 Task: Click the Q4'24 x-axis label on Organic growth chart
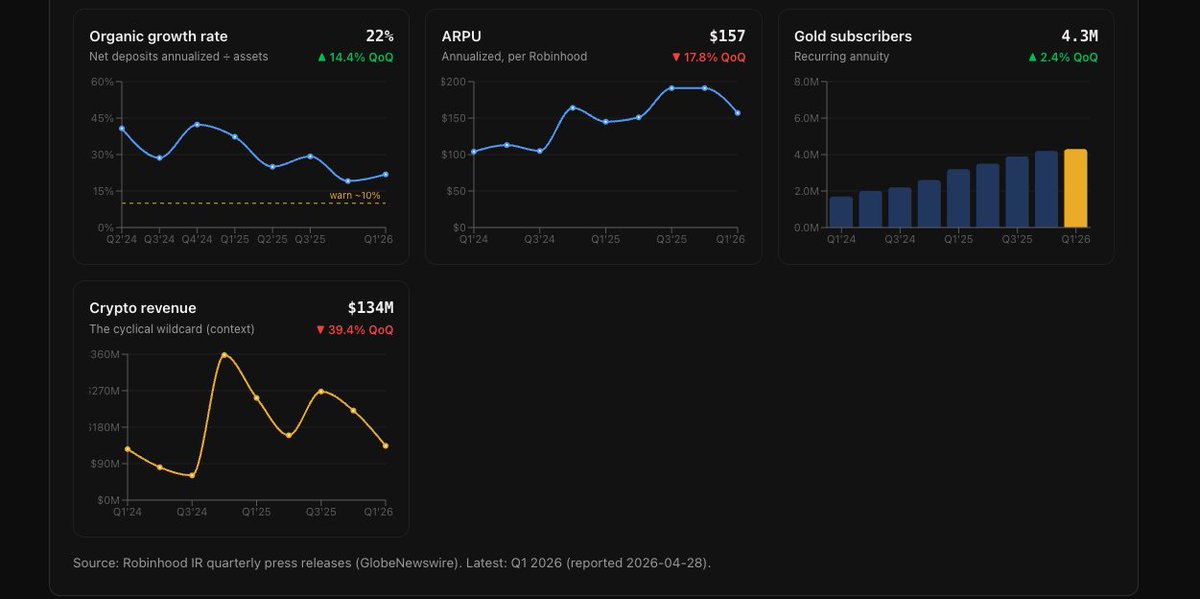click(197, 239)
